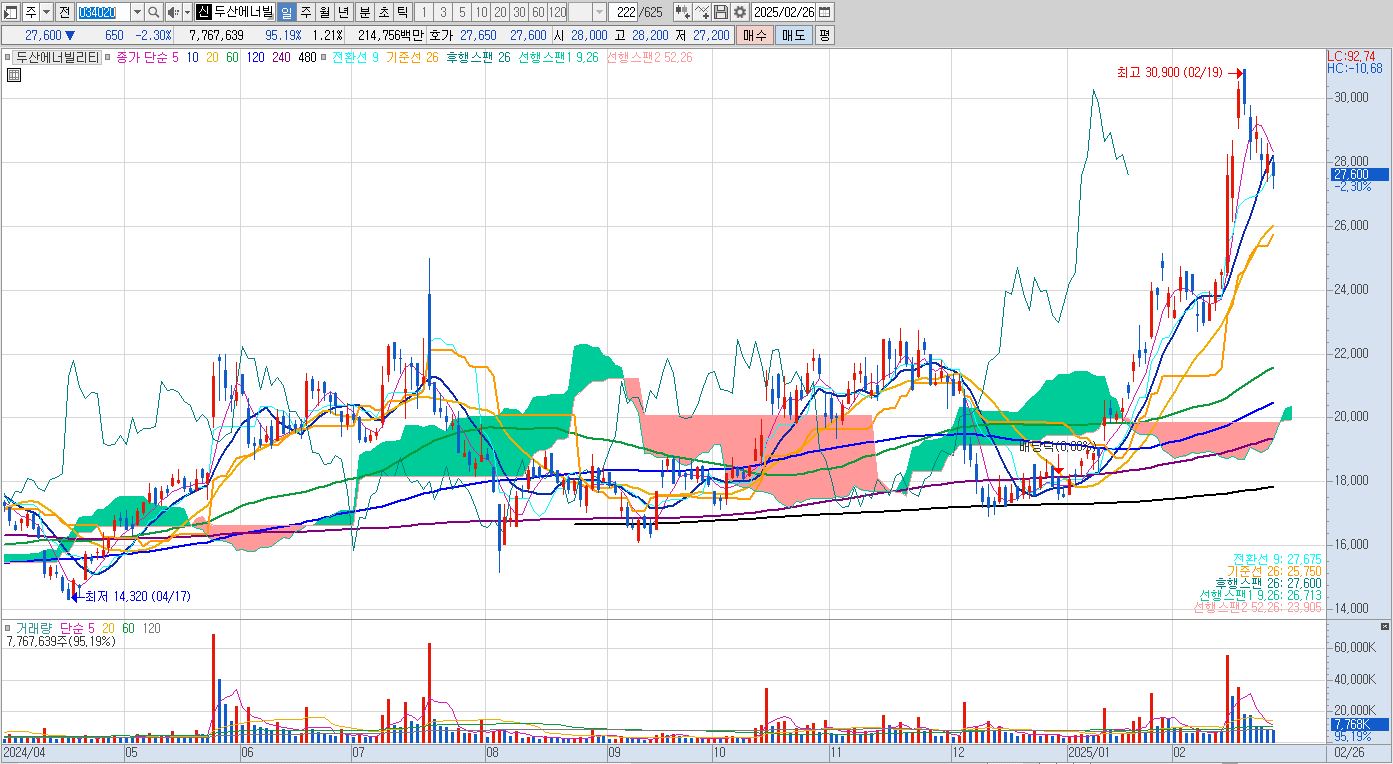Click the stock code input field
Viewport: 1393px width, 764px height.
click(x=103, y=12)
